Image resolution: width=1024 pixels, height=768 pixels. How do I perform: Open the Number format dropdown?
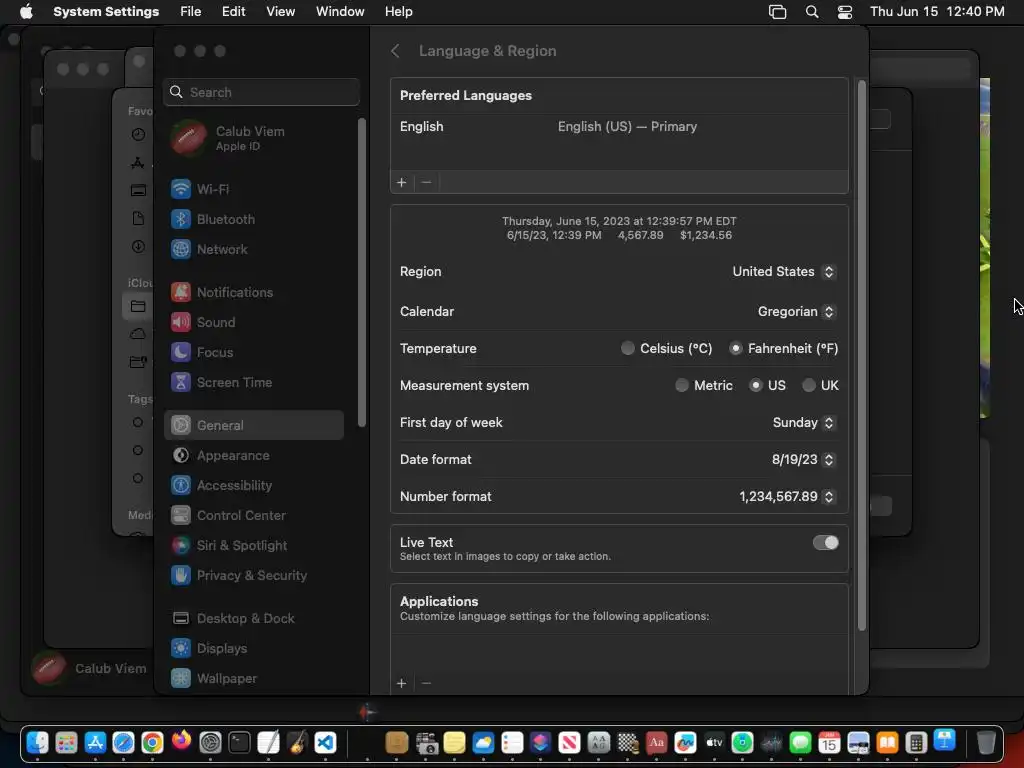[x=787, y=497]
